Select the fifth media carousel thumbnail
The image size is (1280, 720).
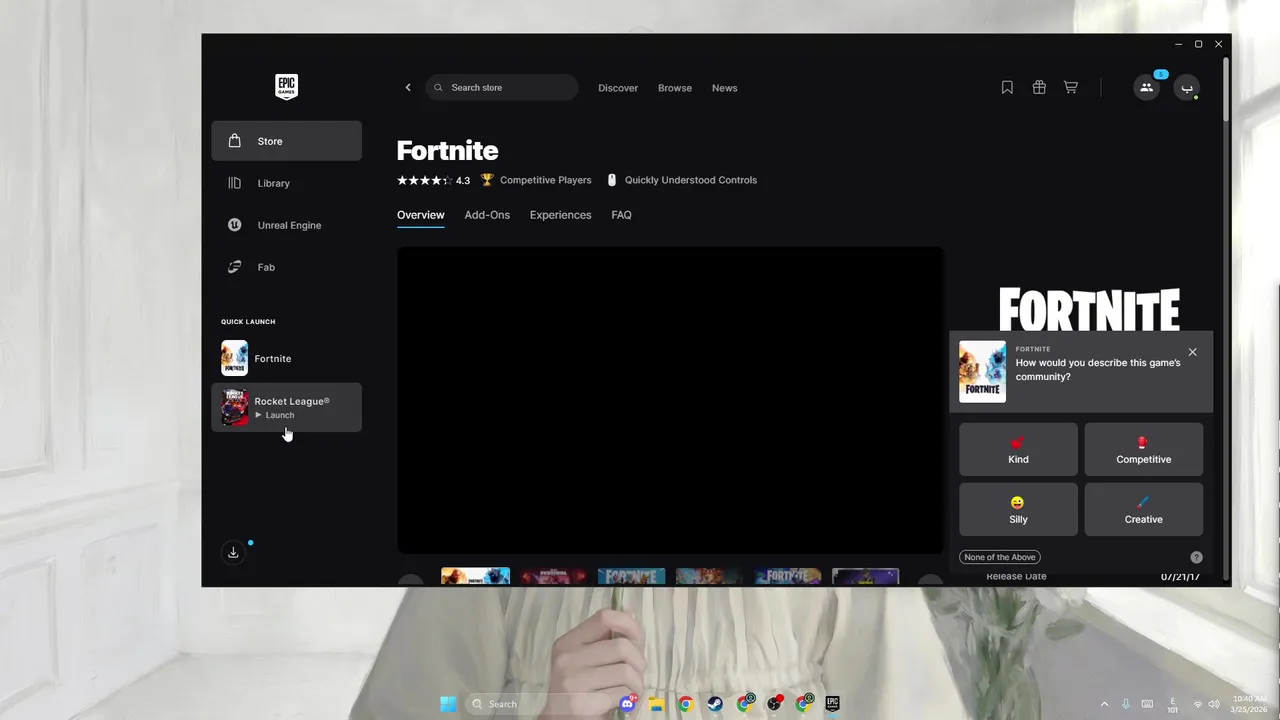[x=788, y=577]
